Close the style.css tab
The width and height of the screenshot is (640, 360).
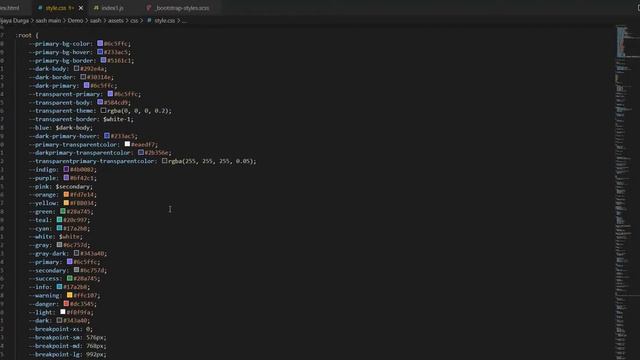point(81,8)
